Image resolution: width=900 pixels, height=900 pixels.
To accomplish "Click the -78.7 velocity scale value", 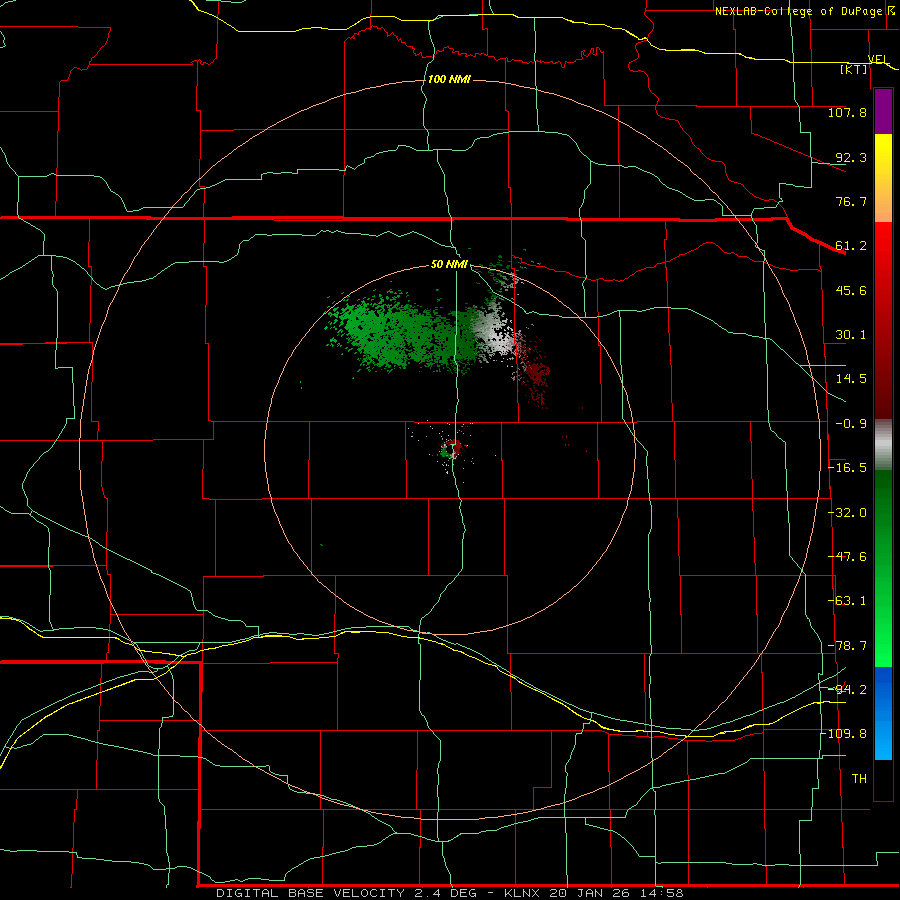I will (847, 646).
